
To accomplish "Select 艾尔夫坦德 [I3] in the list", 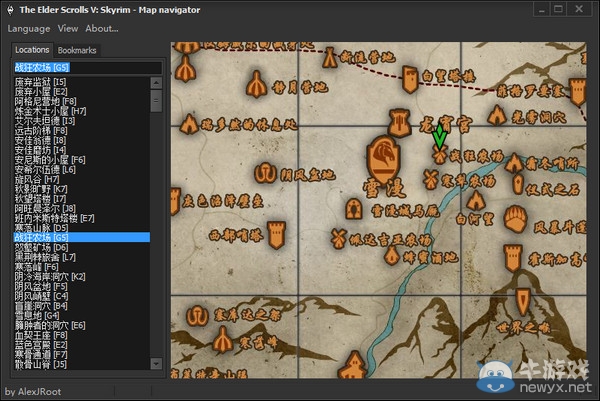I will click(82, 121).
